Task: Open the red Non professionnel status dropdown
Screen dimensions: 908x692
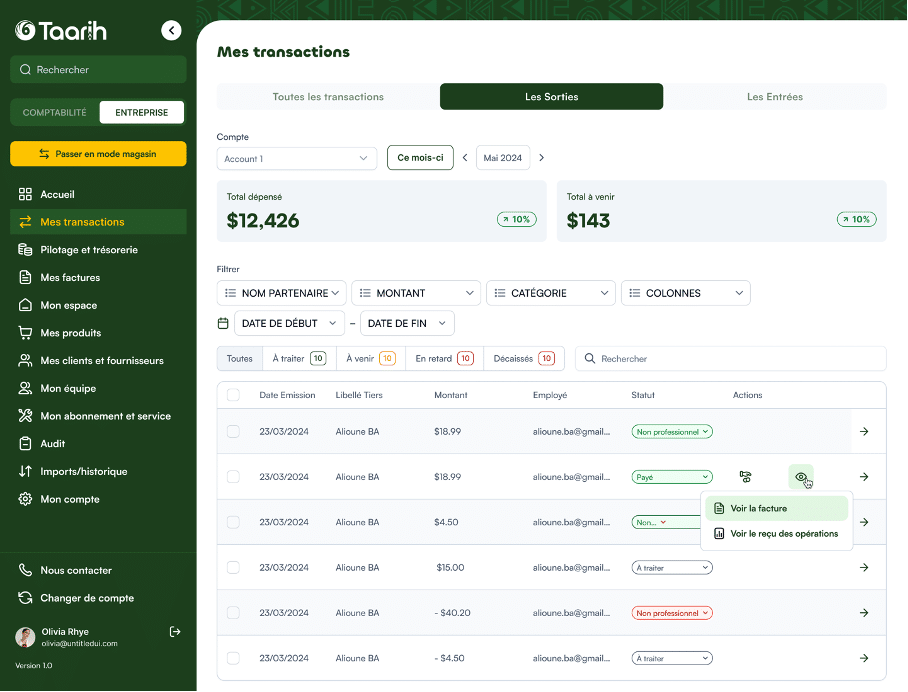Action: point(672,613)
